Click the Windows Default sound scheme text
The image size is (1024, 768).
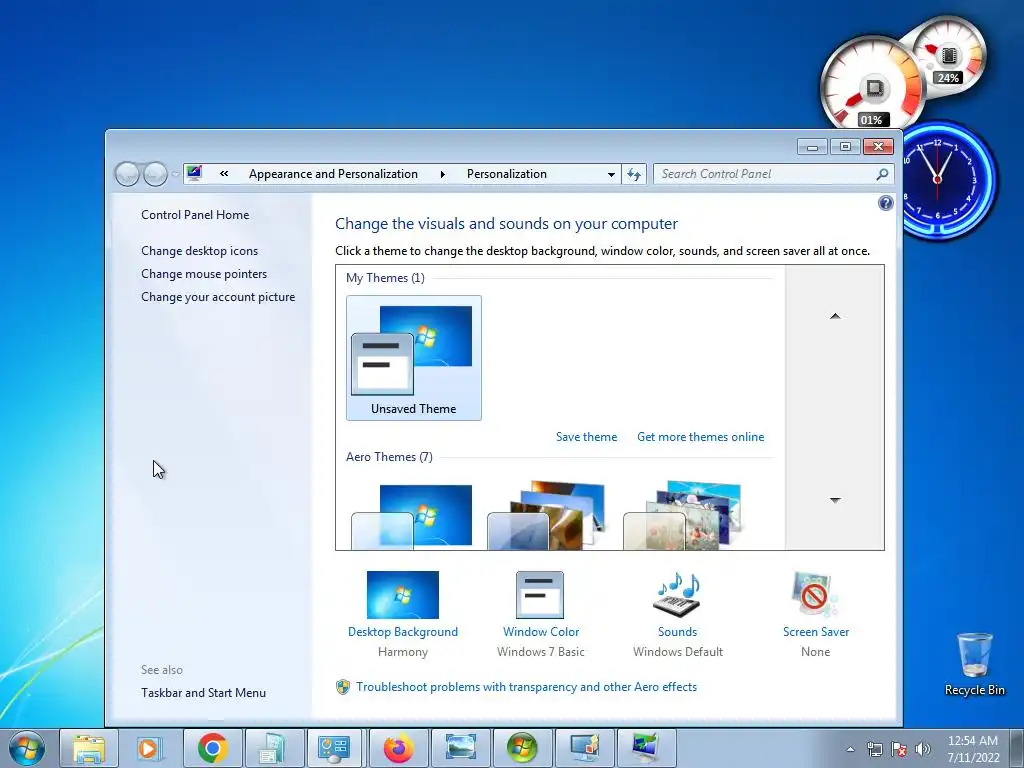[x=678, y=652]
